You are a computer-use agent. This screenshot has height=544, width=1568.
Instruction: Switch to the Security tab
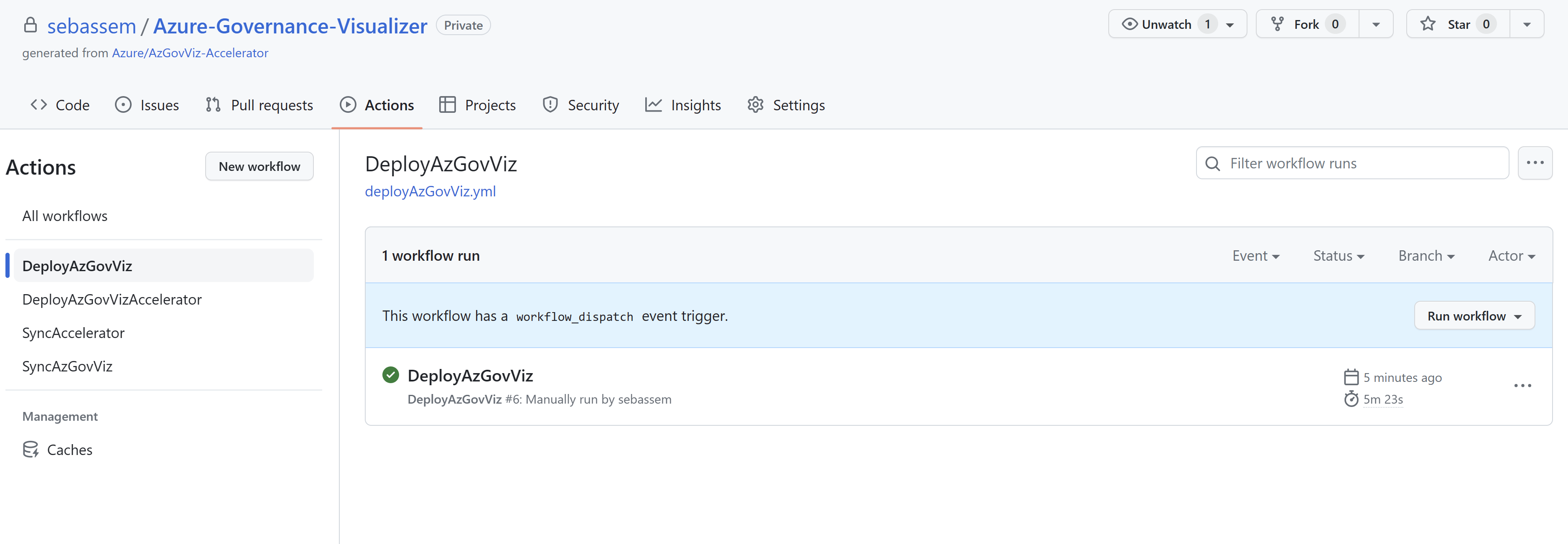pyautogui.click(x=581, y=104)
